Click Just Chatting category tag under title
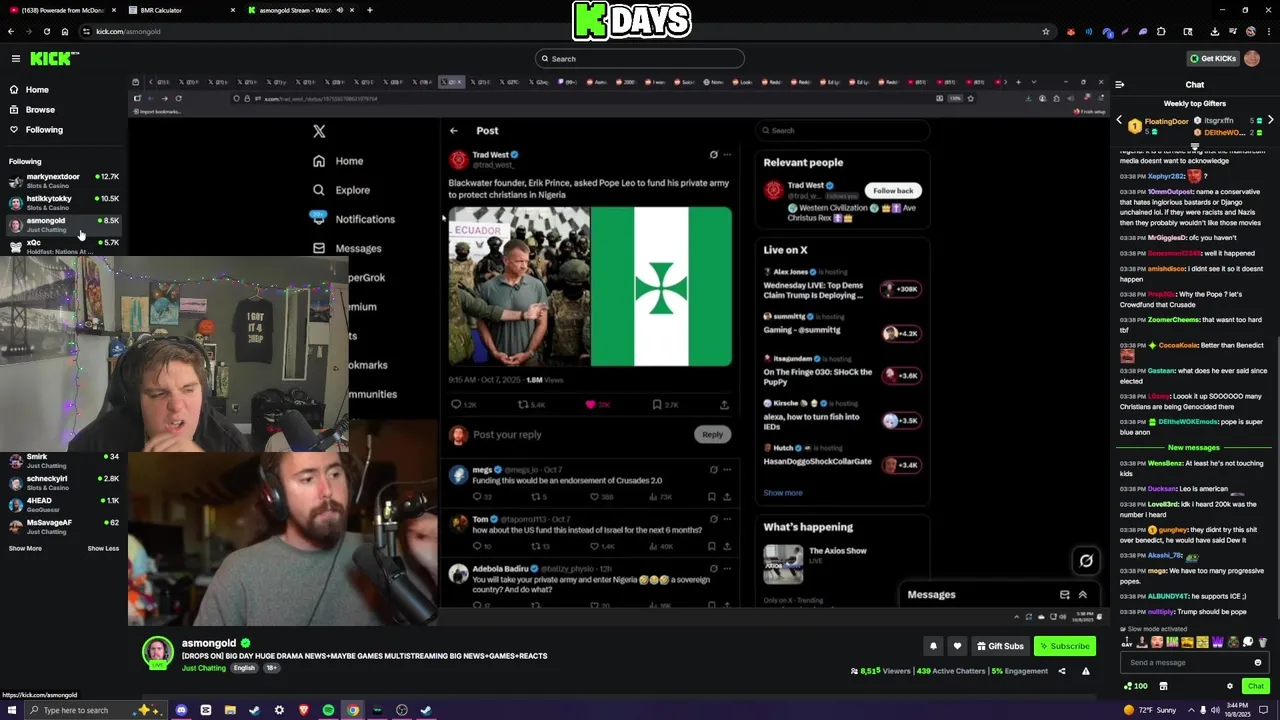 (204, 668)
